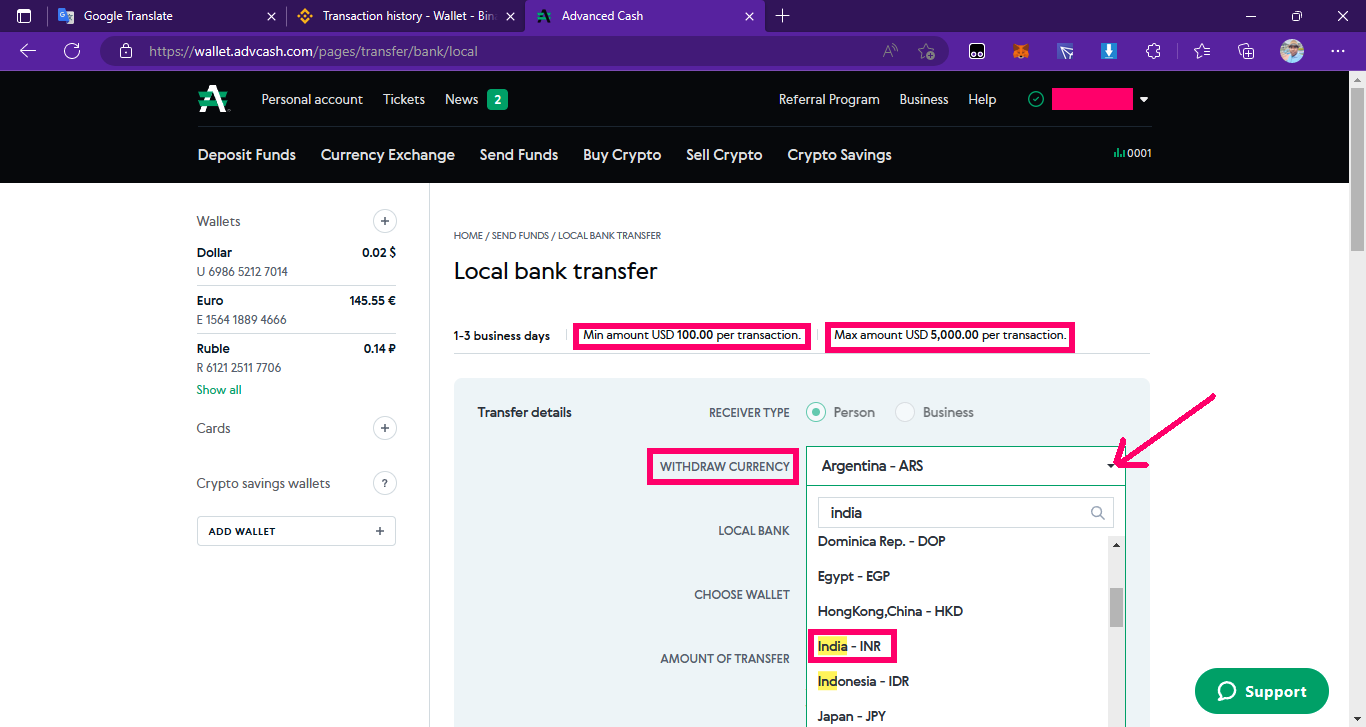Viewport: 1366px width, 727px height.
Task: Click HOME in the breadcrumb
Action: (468, 236)
